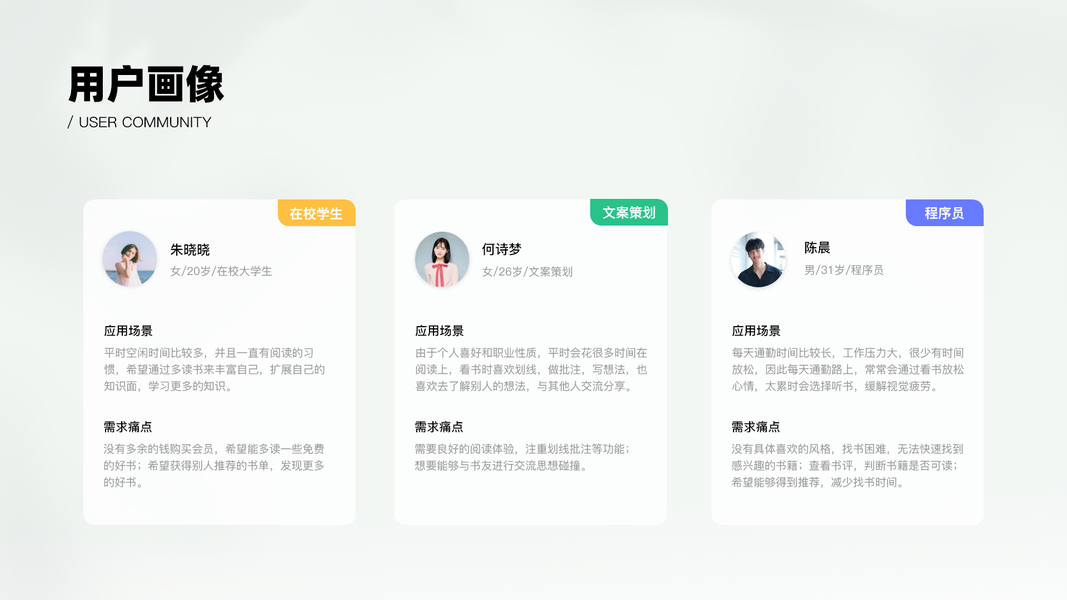Viewport: 1067px width, 600px height.
Task: Click 应用场景 heading in 何诗梦's card
Action: click(440, 331)
